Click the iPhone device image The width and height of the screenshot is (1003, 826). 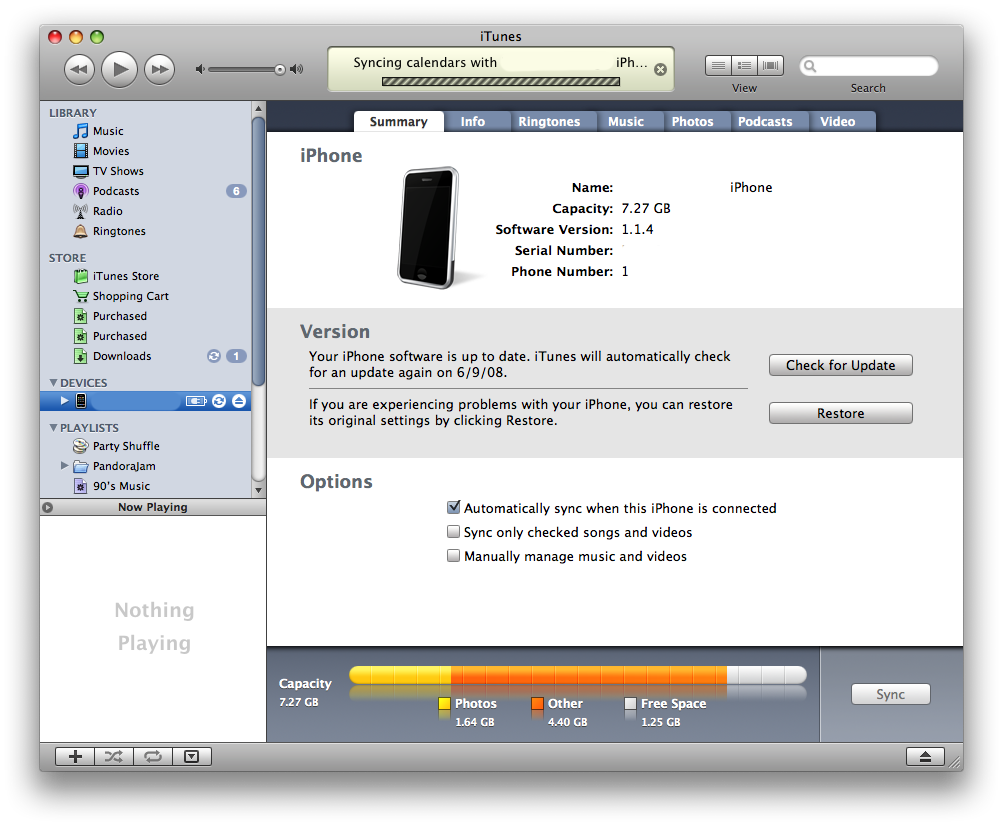click(429, 227)
